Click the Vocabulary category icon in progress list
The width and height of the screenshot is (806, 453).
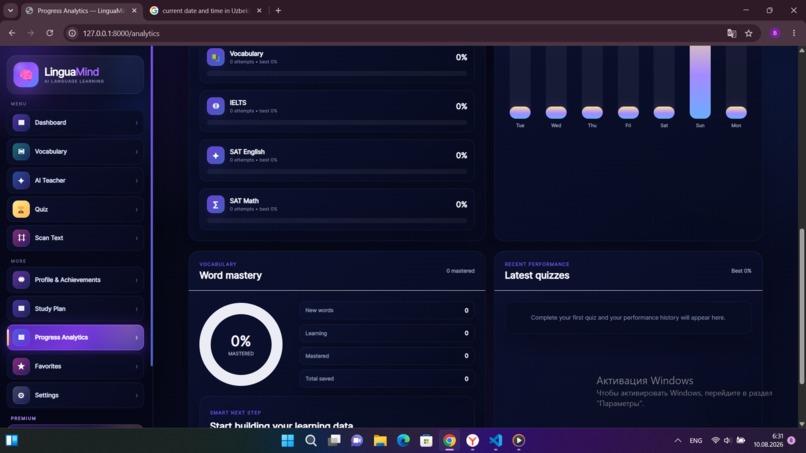tap(215, 57)
